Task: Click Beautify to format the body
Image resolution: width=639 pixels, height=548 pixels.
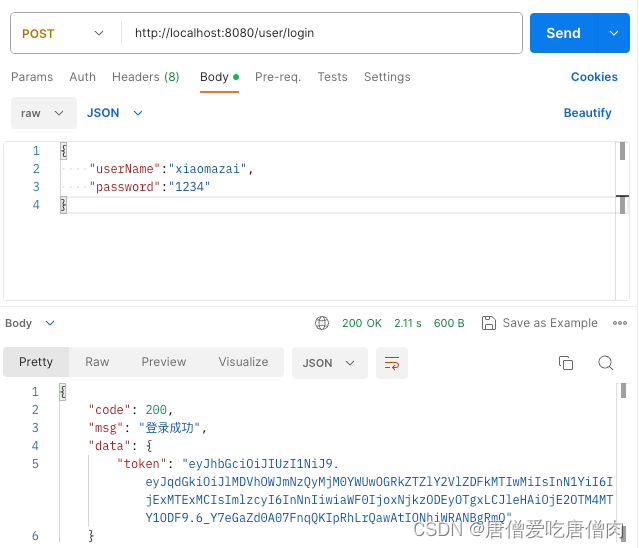Action: tap(587, 113)
